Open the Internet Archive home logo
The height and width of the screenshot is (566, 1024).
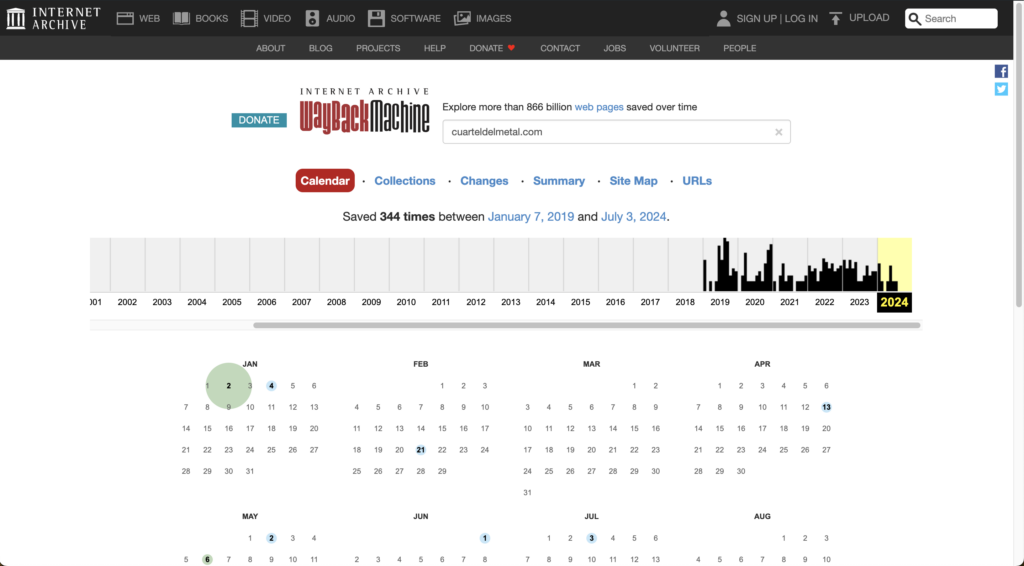click(x=54, y=18)
